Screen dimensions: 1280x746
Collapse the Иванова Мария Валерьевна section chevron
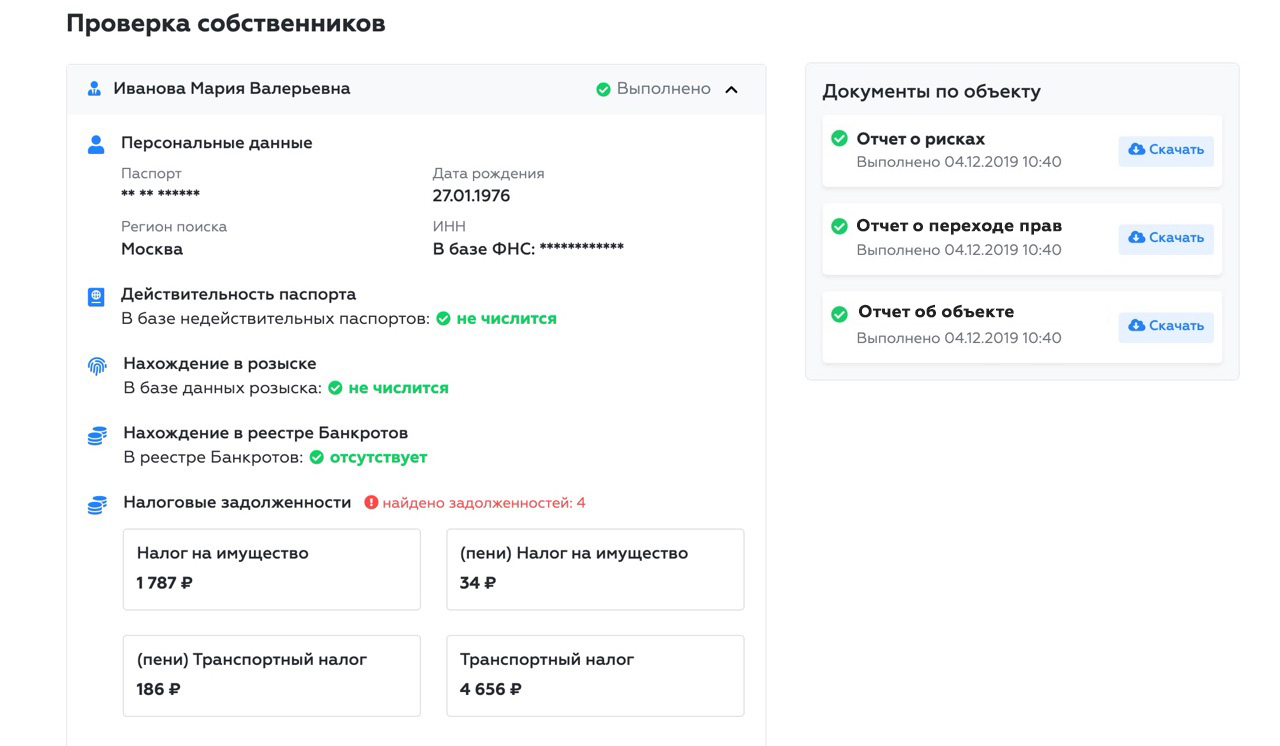coord(731,90)
